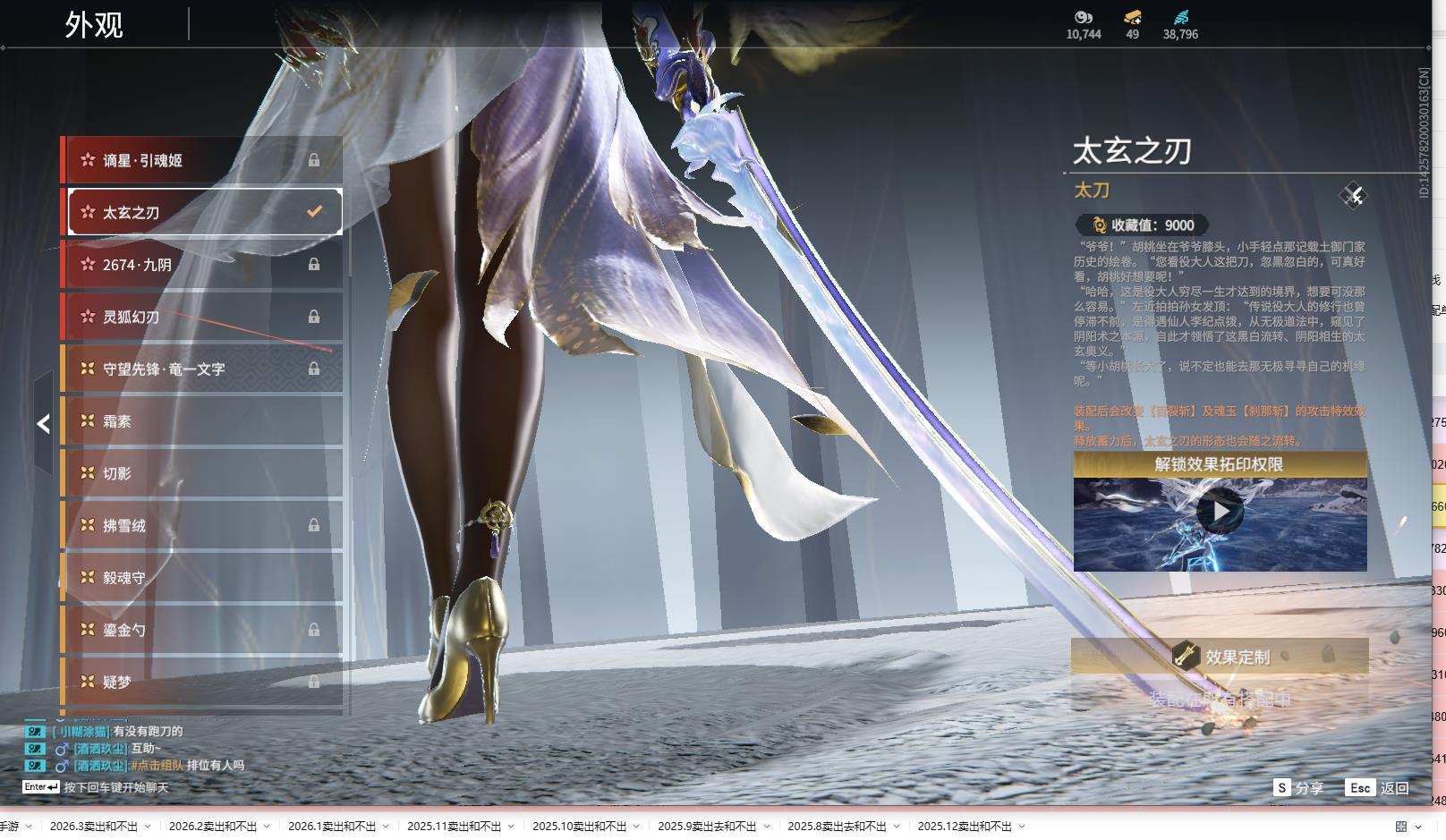
Task: Click the lock icon on 疑梦
Action: coord(314,682)
